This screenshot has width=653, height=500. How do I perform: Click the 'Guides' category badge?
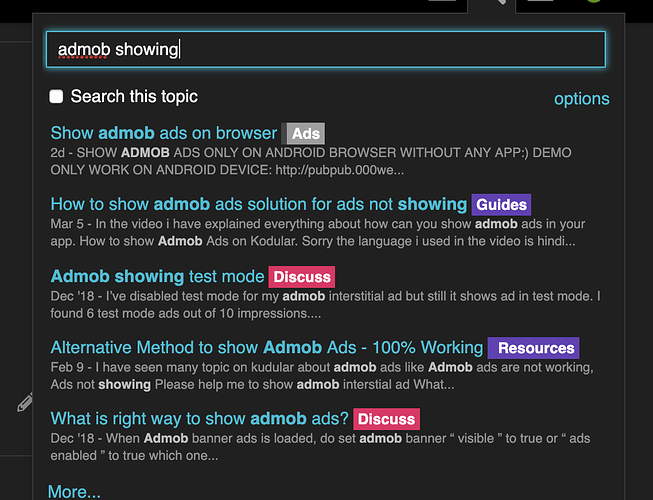point(501,205)
